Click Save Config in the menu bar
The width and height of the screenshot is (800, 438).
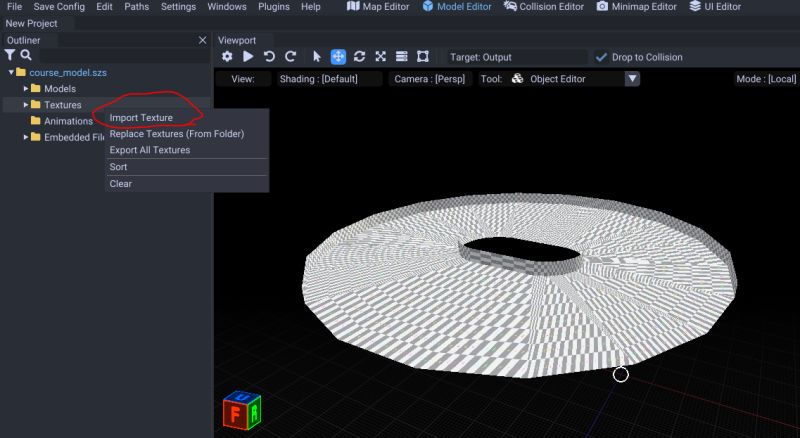click(59, 7)
